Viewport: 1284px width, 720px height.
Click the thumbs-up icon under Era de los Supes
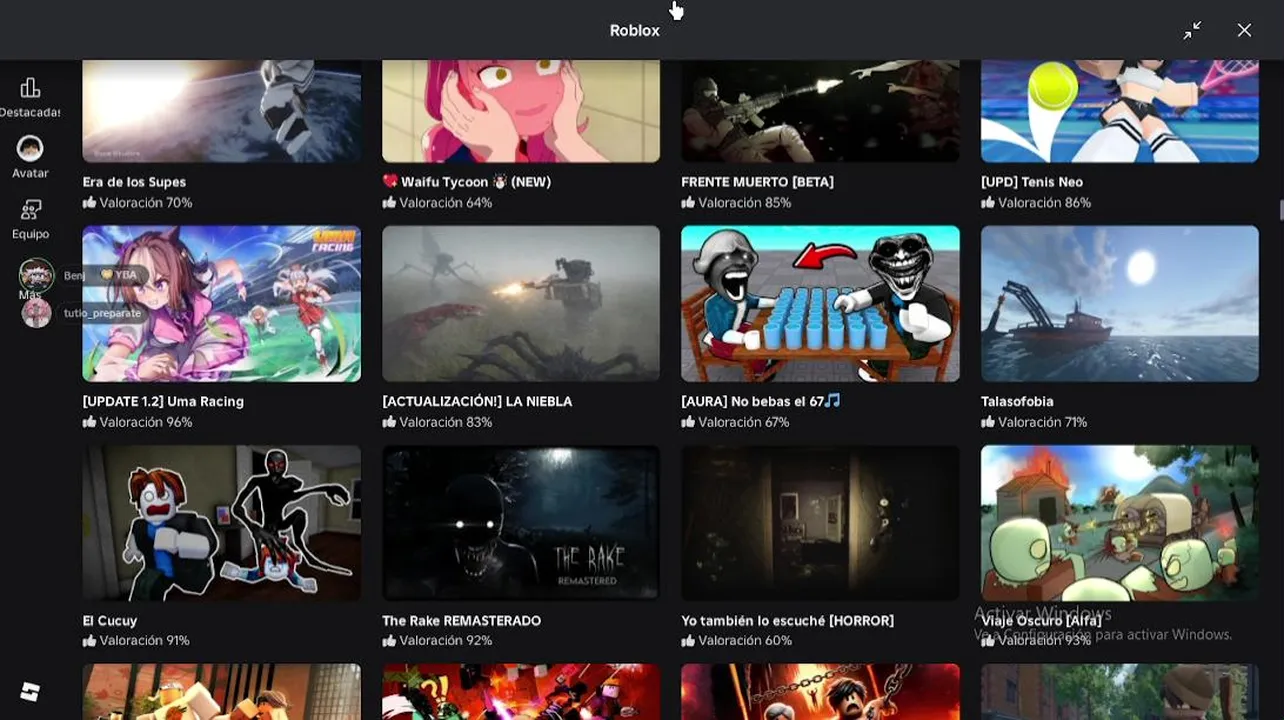pos(89,202)
